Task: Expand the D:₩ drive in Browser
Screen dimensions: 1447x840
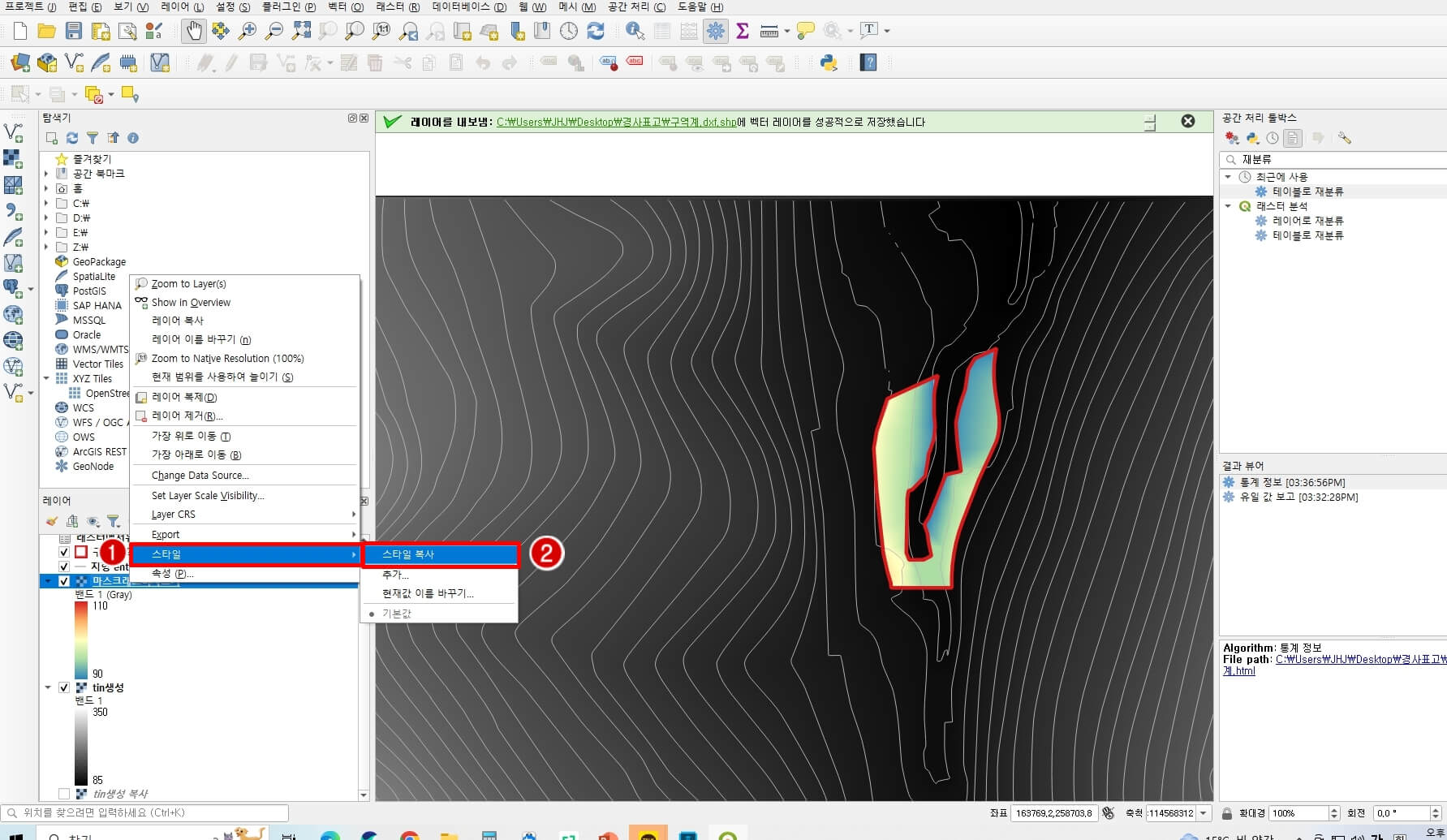Action: pyautogui.click(x=47, y=218)
